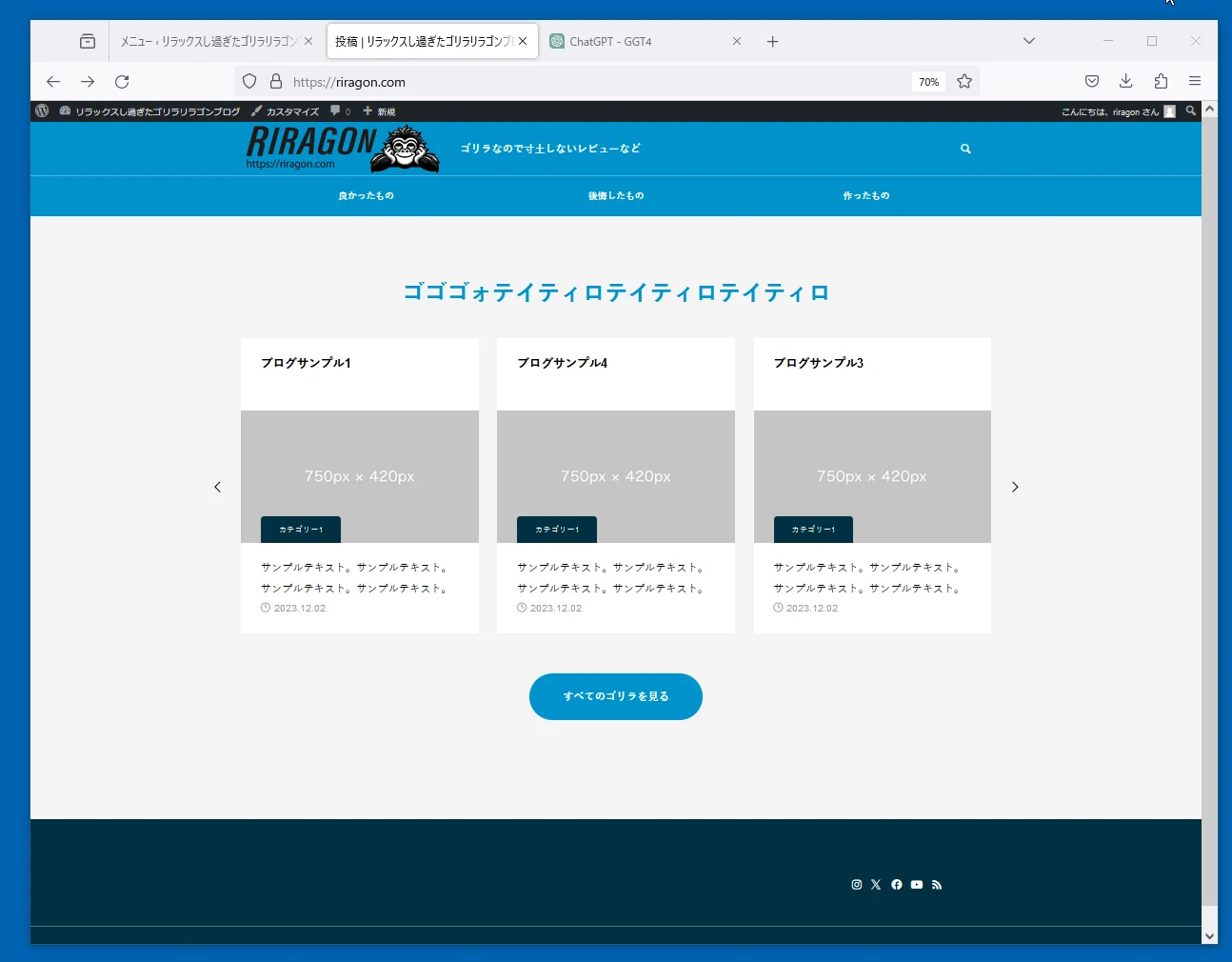This screenshot has width=1232, height=962.
Task: Open the Firefox downloads icon
Action: [x=1125, y=82]
